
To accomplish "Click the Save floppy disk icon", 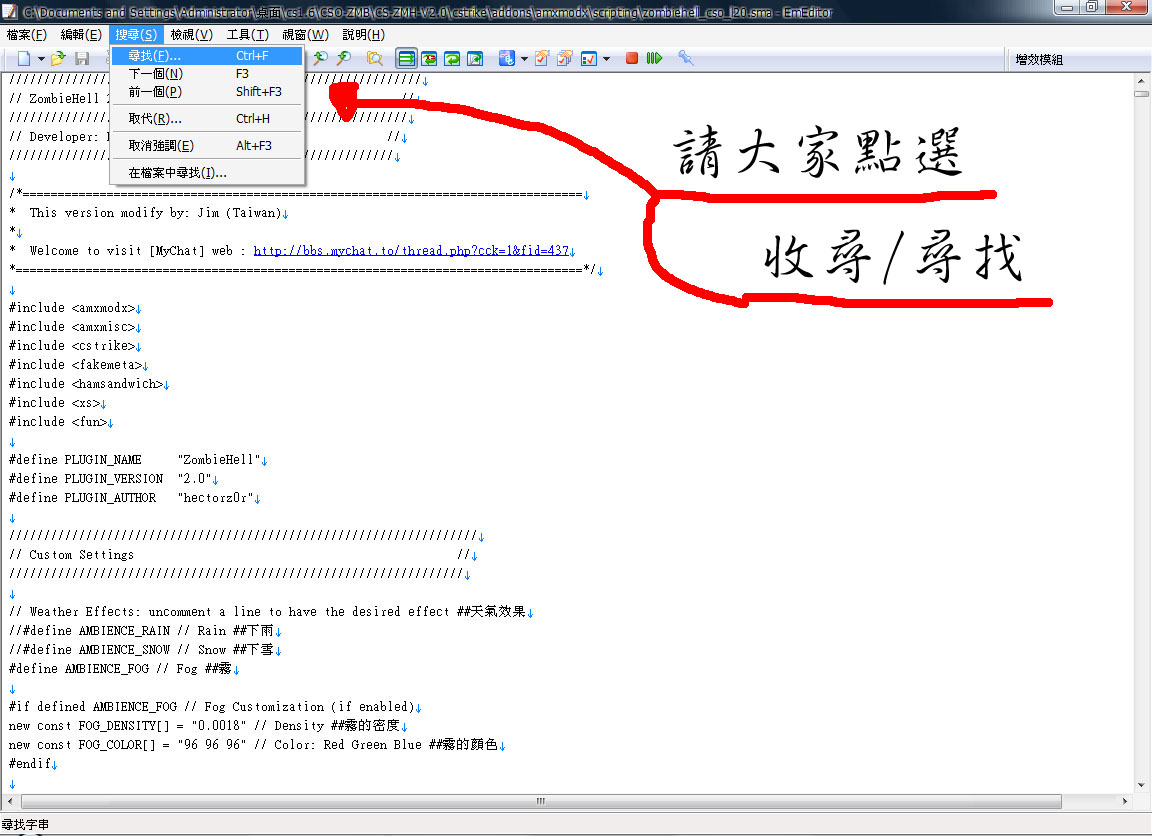I will pos(82,59).
